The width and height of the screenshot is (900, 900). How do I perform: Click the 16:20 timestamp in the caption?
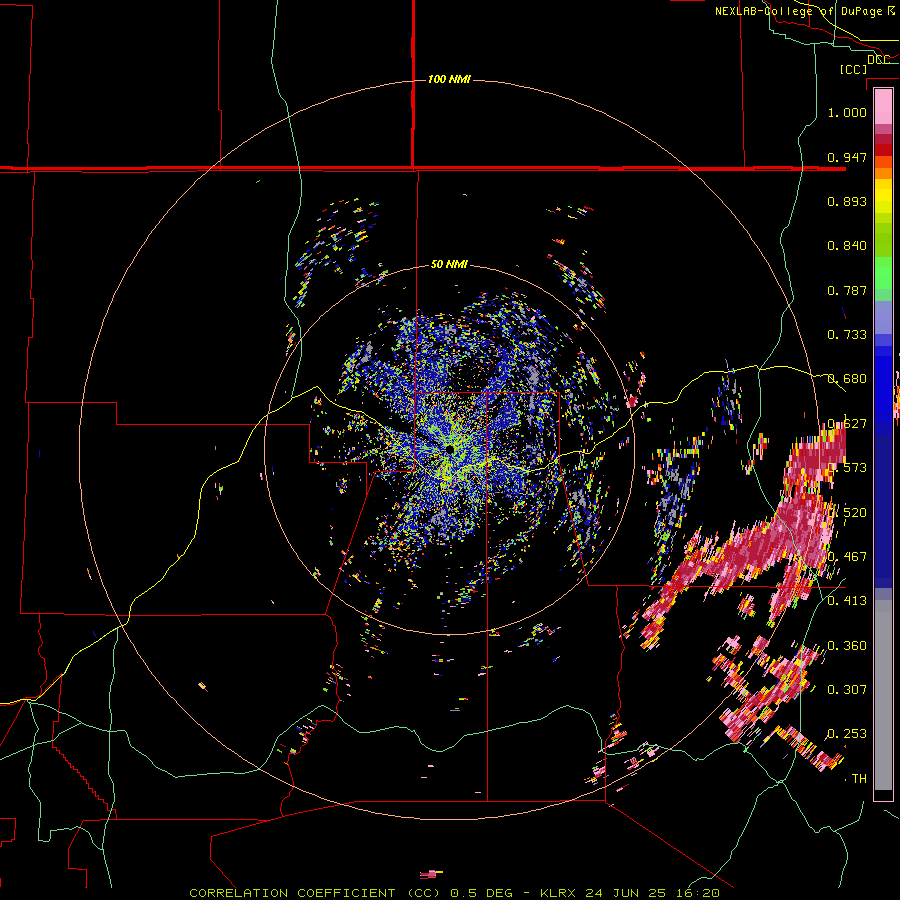700,893
